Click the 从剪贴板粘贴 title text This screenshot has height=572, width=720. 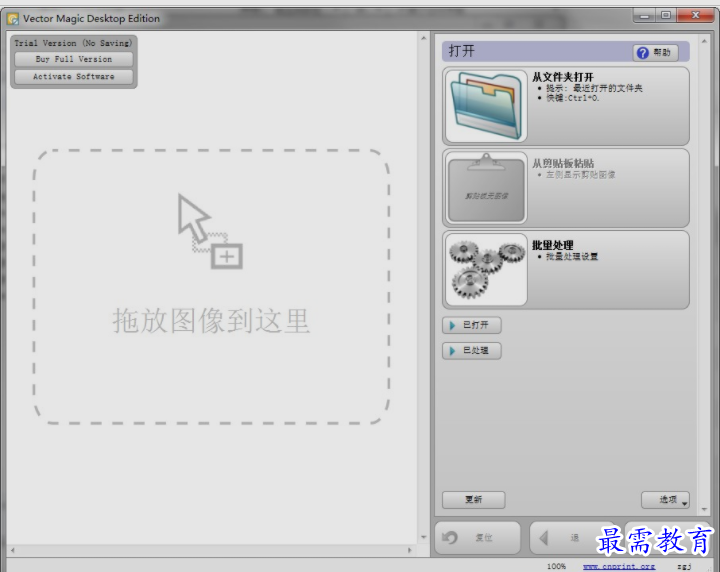coord(563,163)
